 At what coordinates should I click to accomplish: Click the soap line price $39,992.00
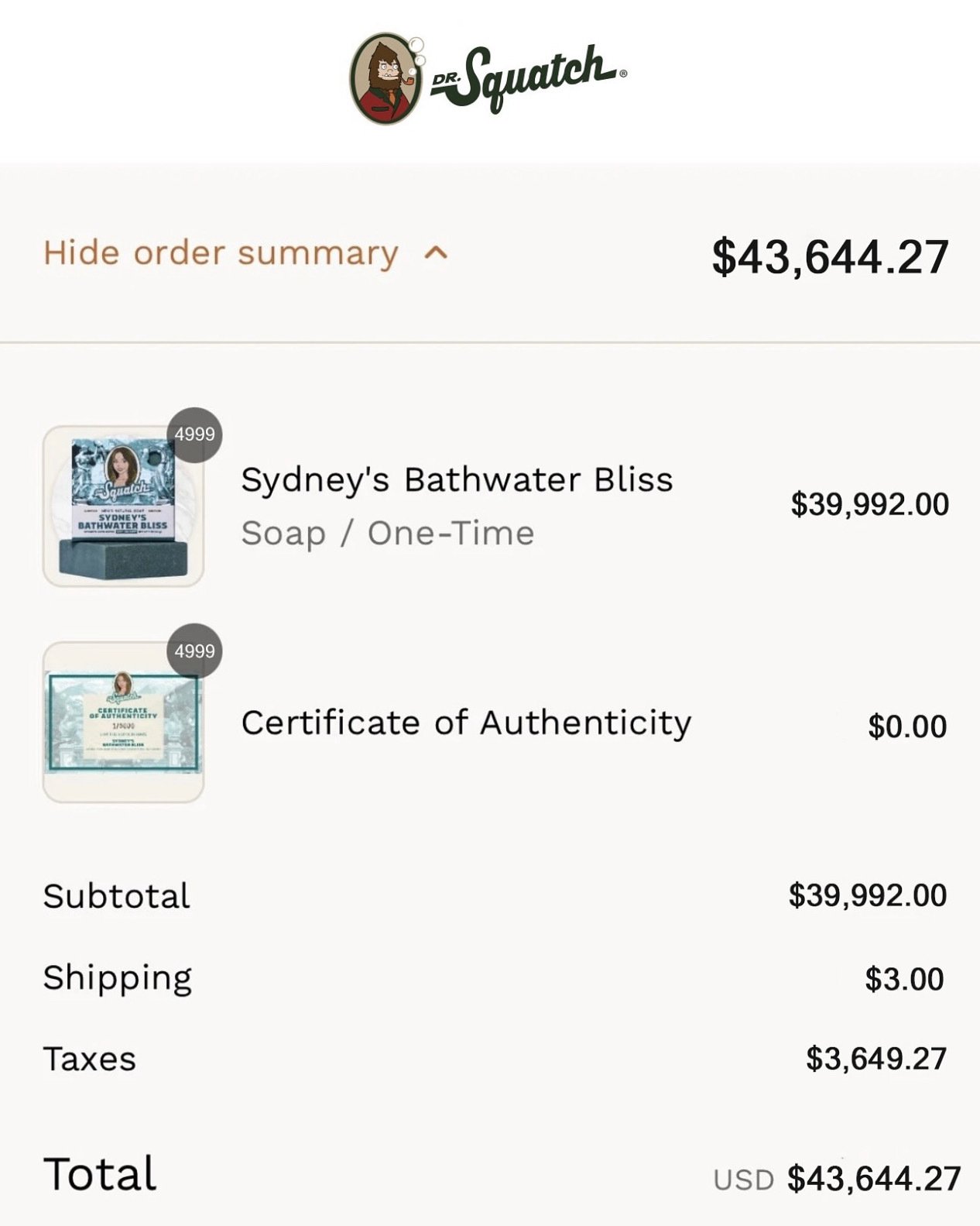(x=870, y=504)
